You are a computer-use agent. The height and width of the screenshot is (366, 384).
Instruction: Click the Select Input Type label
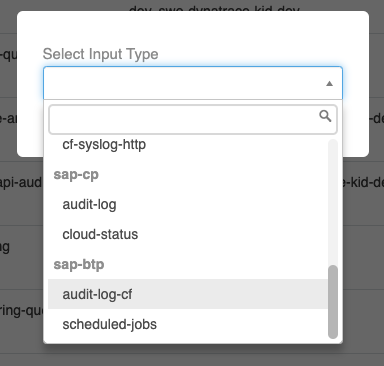point(100,54)
